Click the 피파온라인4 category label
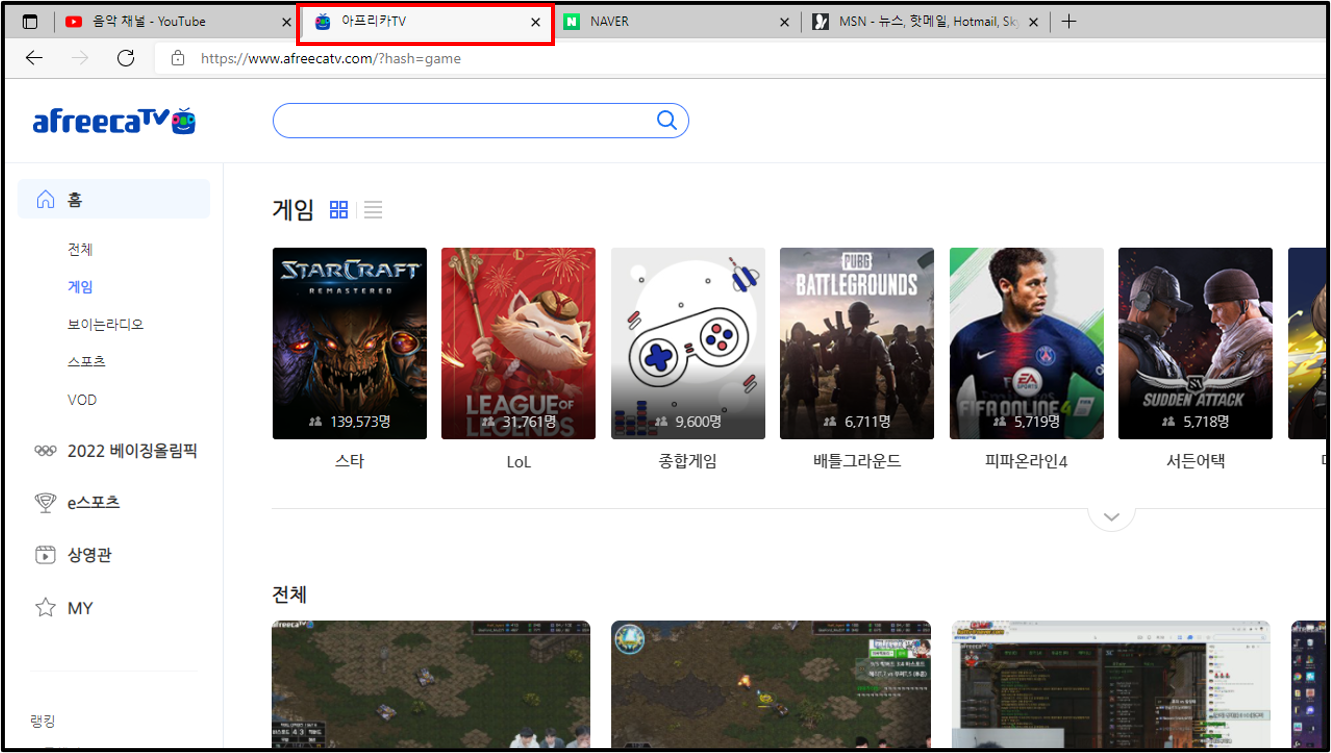This screenshot has width=1331, height=753. point(1027,462)
